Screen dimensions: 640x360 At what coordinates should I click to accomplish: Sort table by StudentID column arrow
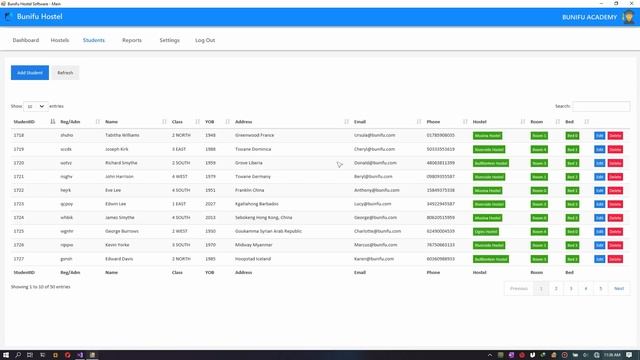point(53,122)
